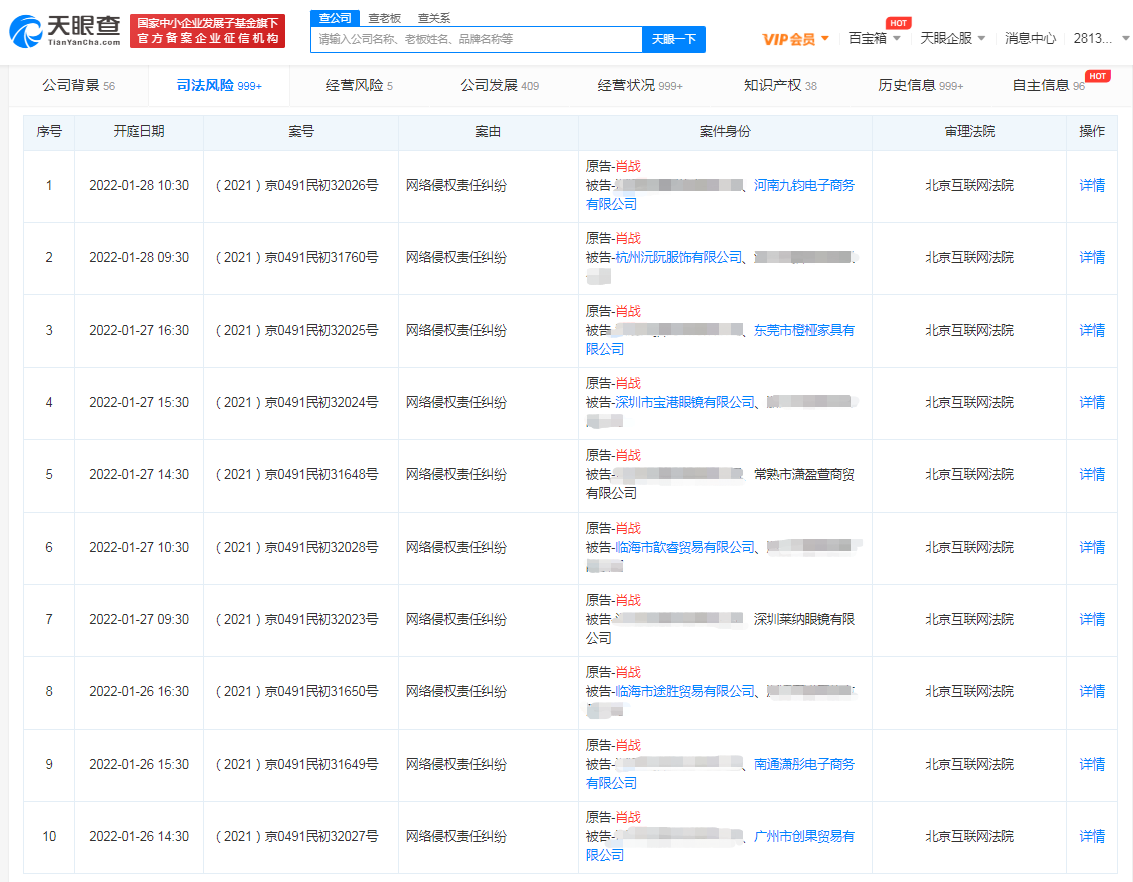Open 详情 for case 京0491民初32026号

tap(1092, 186)
